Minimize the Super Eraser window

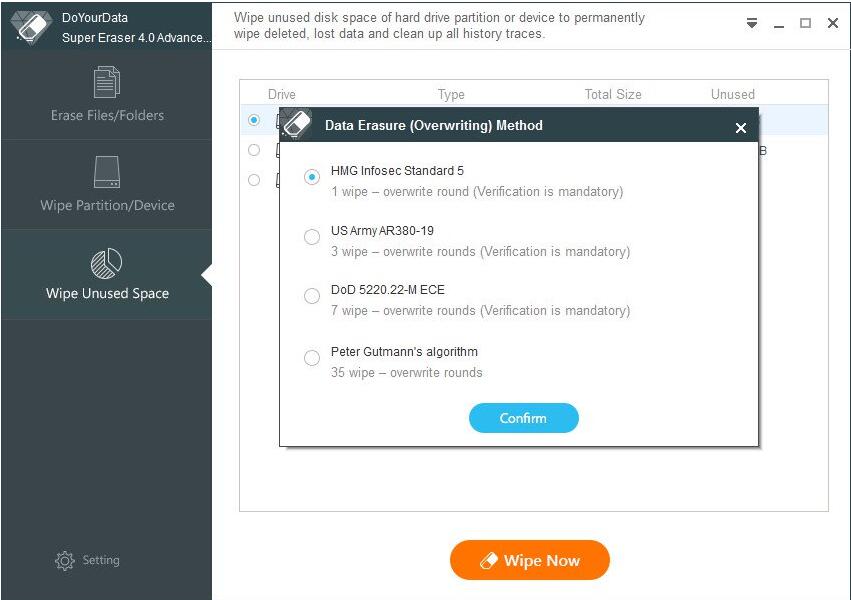click(779, 24)
